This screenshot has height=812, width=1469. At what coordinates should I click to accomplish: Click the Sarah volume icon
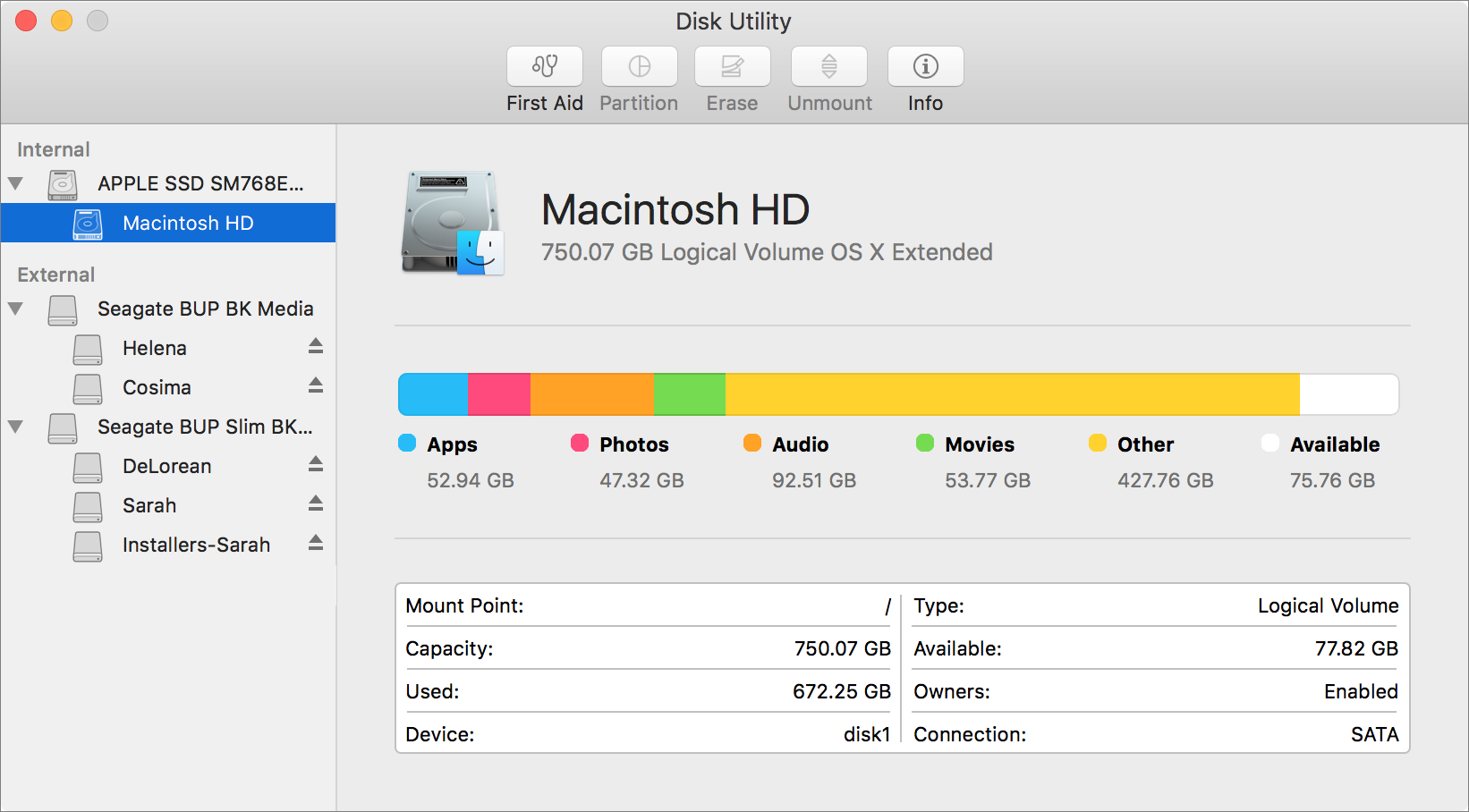88,506
